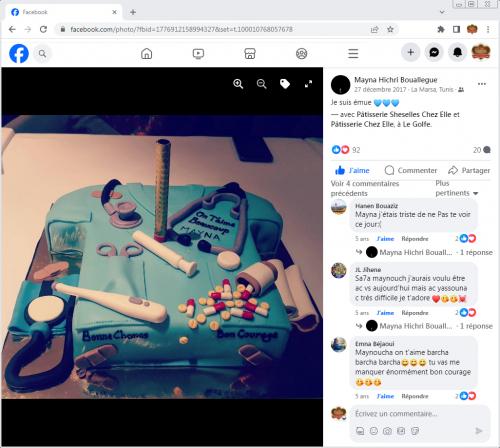
Task: Like Hanen Bouaziz's comment
Action: [385, 239]
